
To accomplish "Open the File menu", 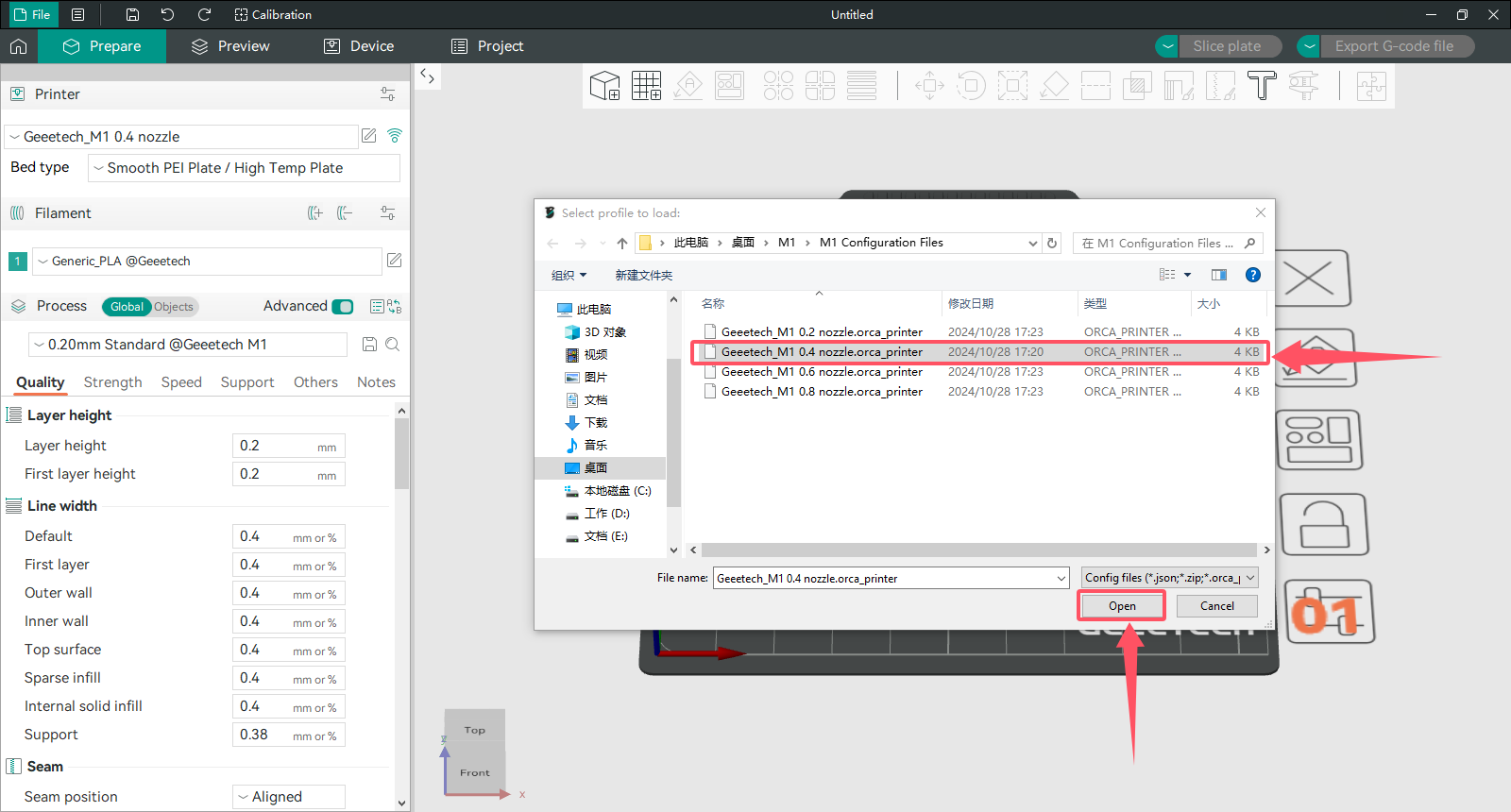I will (x=31, y=14).
